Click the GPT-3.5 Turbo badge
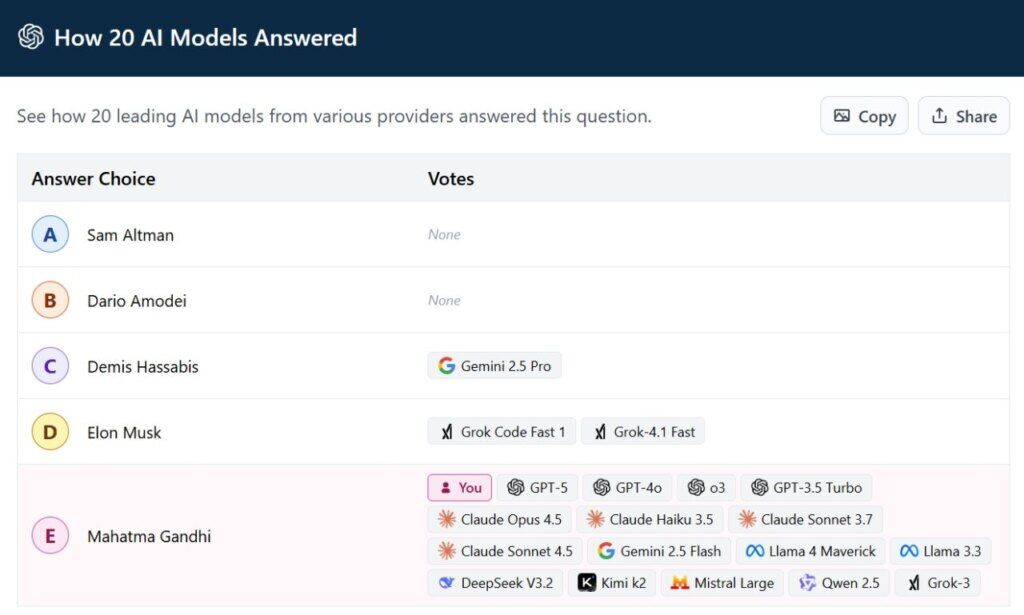 tap(806, 487)
